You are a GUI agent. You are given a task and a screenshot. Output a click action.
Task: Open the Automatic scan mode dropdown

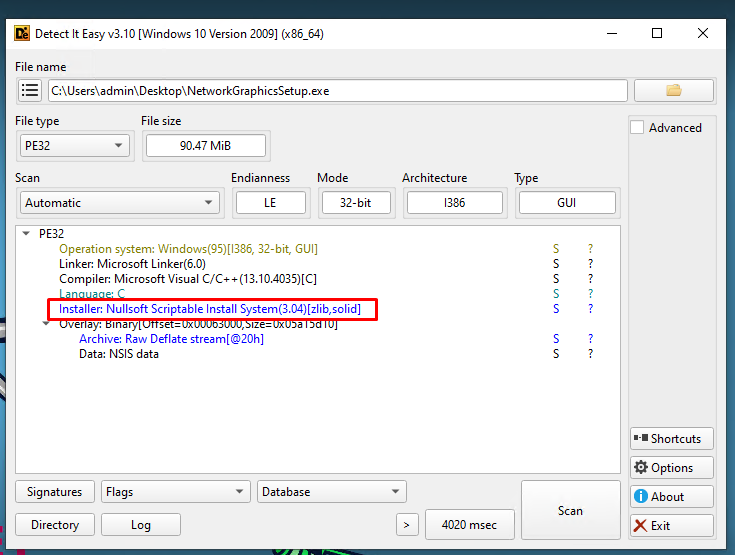pyautogui.click(x=120, y=202)
